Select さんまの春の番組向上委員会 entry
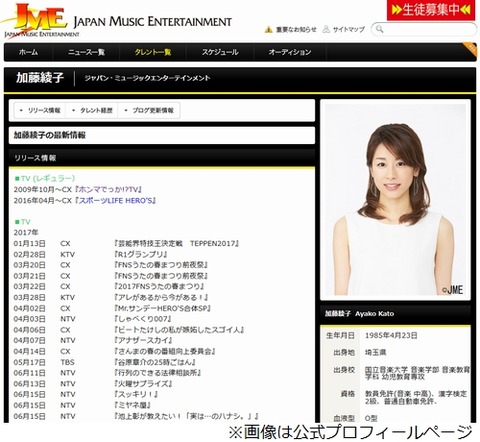Screen dimensions: 480x442 pos(165,351)
